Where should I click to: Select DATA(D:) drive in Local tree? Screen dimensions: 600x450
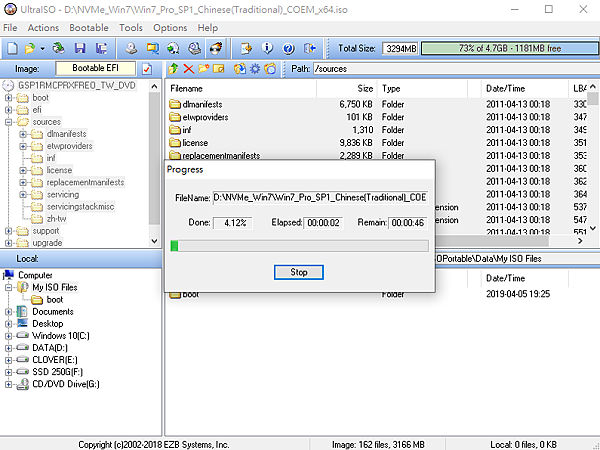pyautogui.click(x=50, y=348)
